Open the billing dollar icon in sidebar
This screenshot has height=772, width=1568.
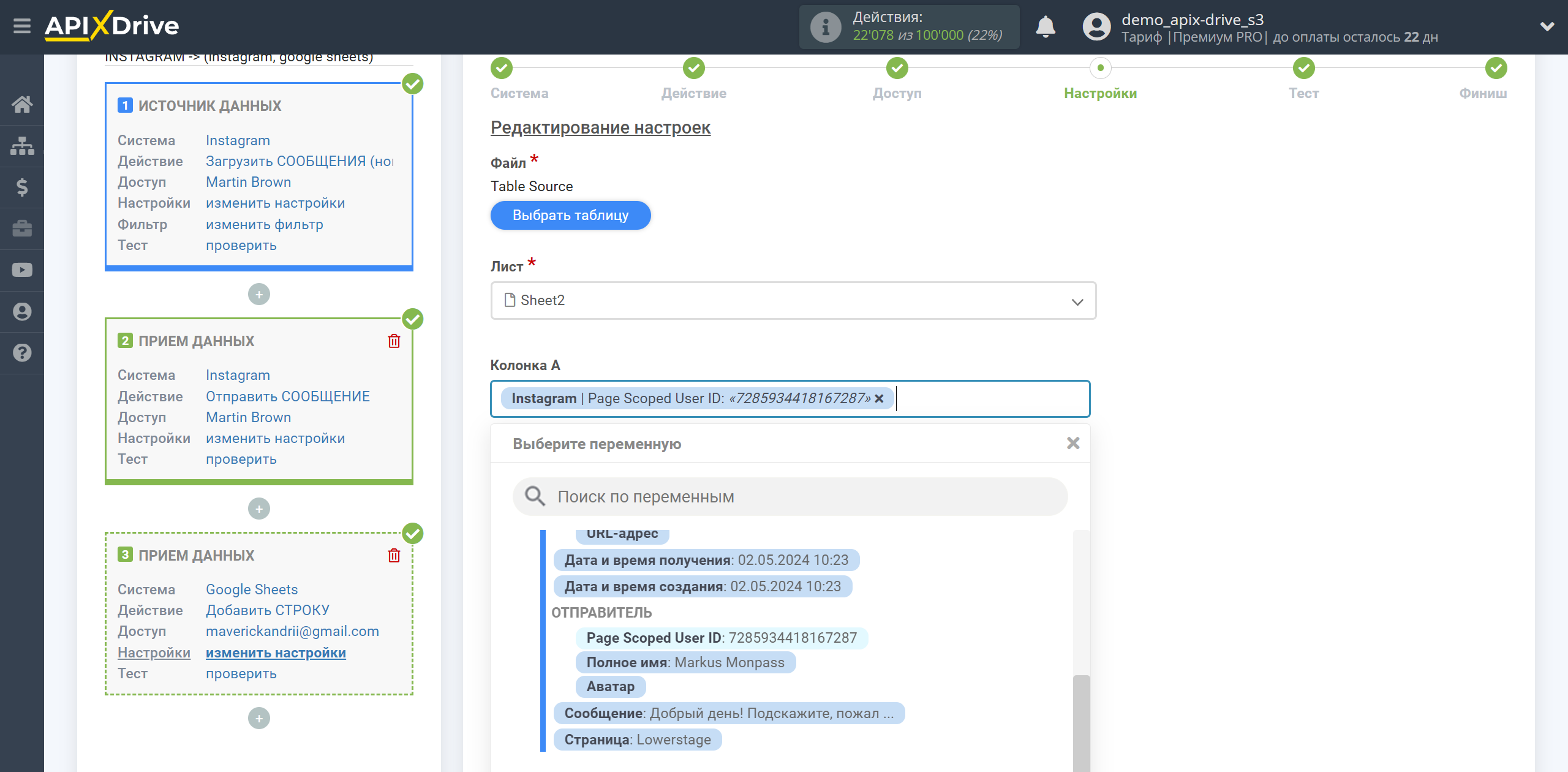tap(22, 187)
